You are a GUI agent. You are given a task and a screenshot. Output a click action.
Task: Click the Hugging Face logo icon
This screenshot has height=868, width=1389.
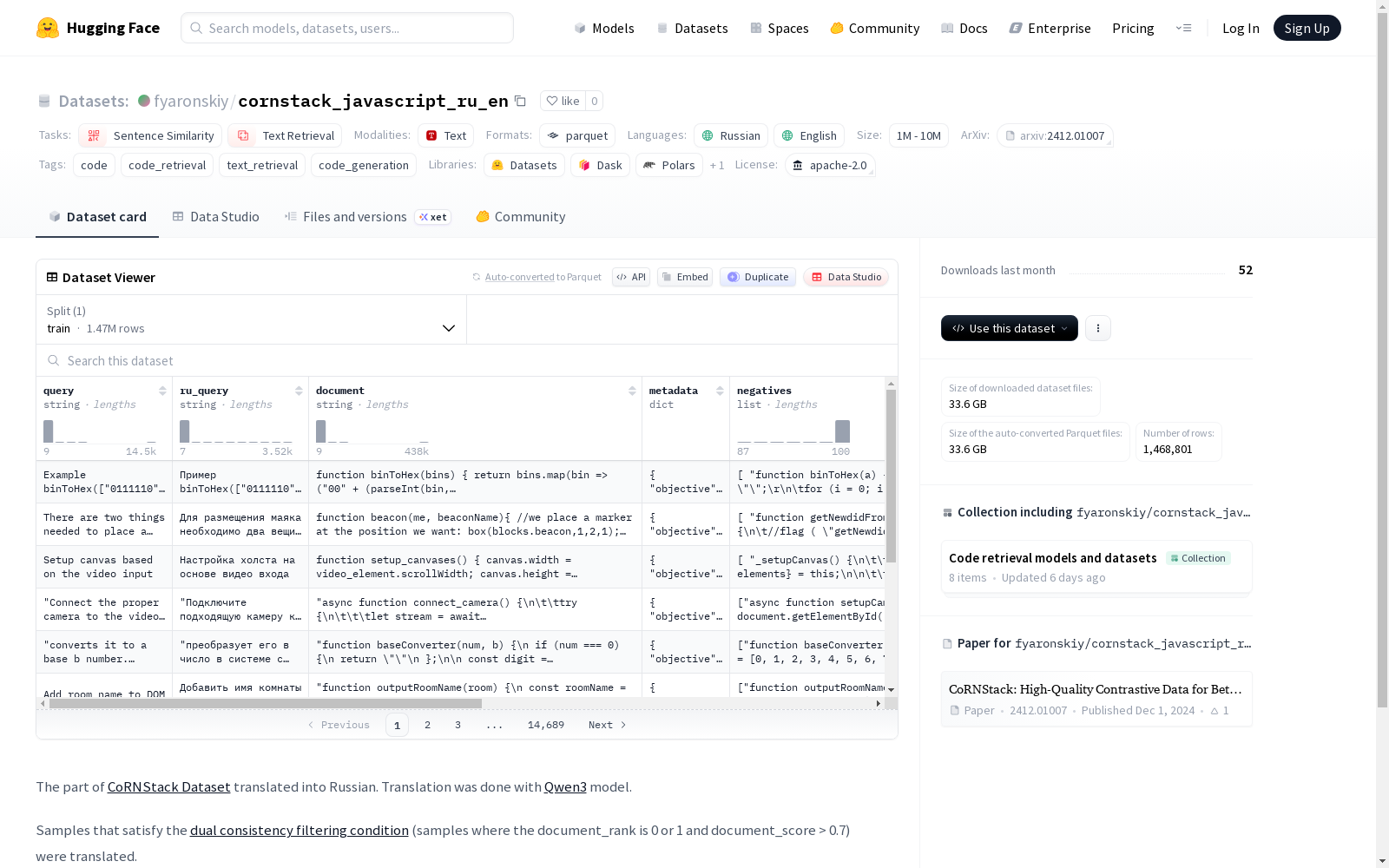point(48,28)
